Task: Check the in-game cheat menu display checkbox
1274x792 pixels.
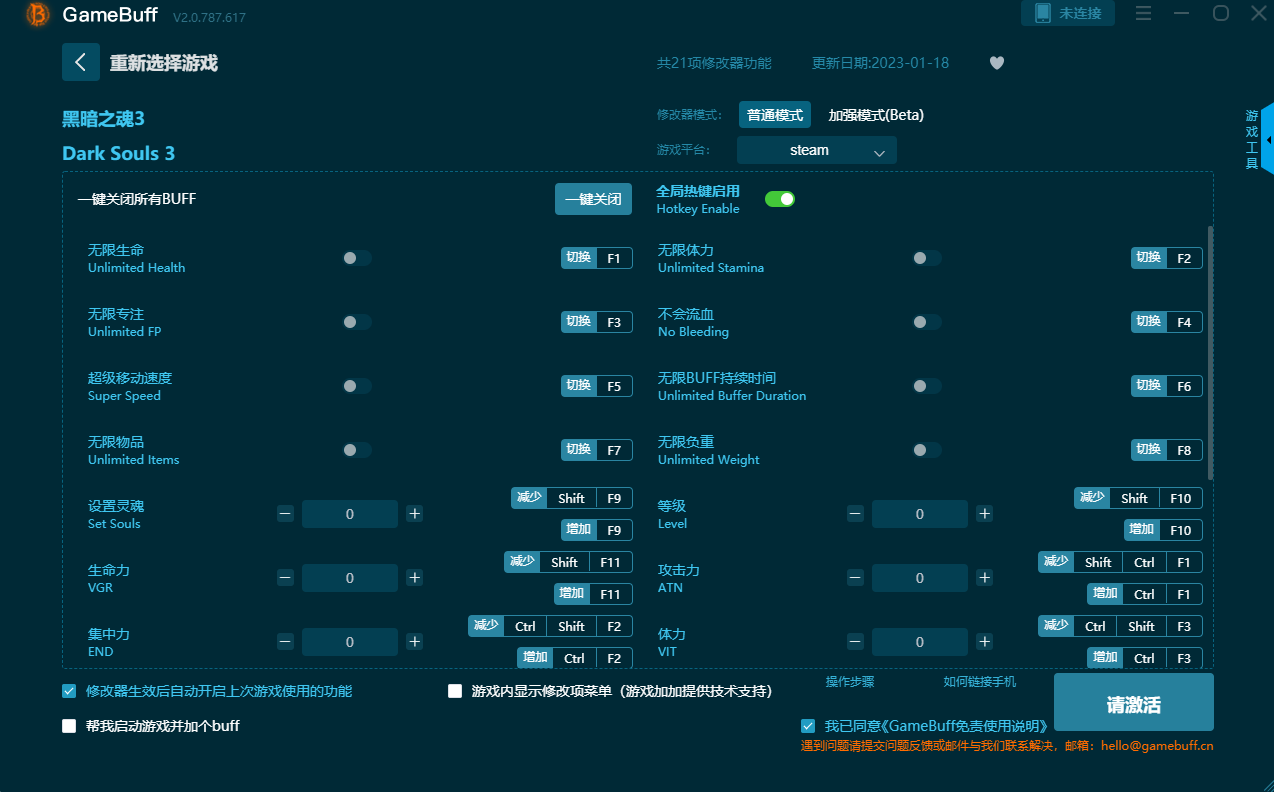Action: (455, 691)
